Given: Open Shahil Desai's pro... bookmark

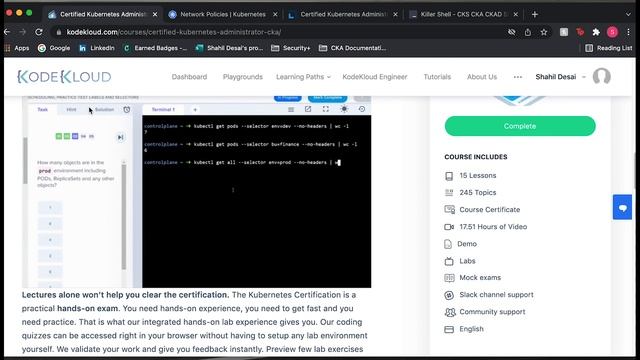Looking at the screenshot, I should pos(229,48).
